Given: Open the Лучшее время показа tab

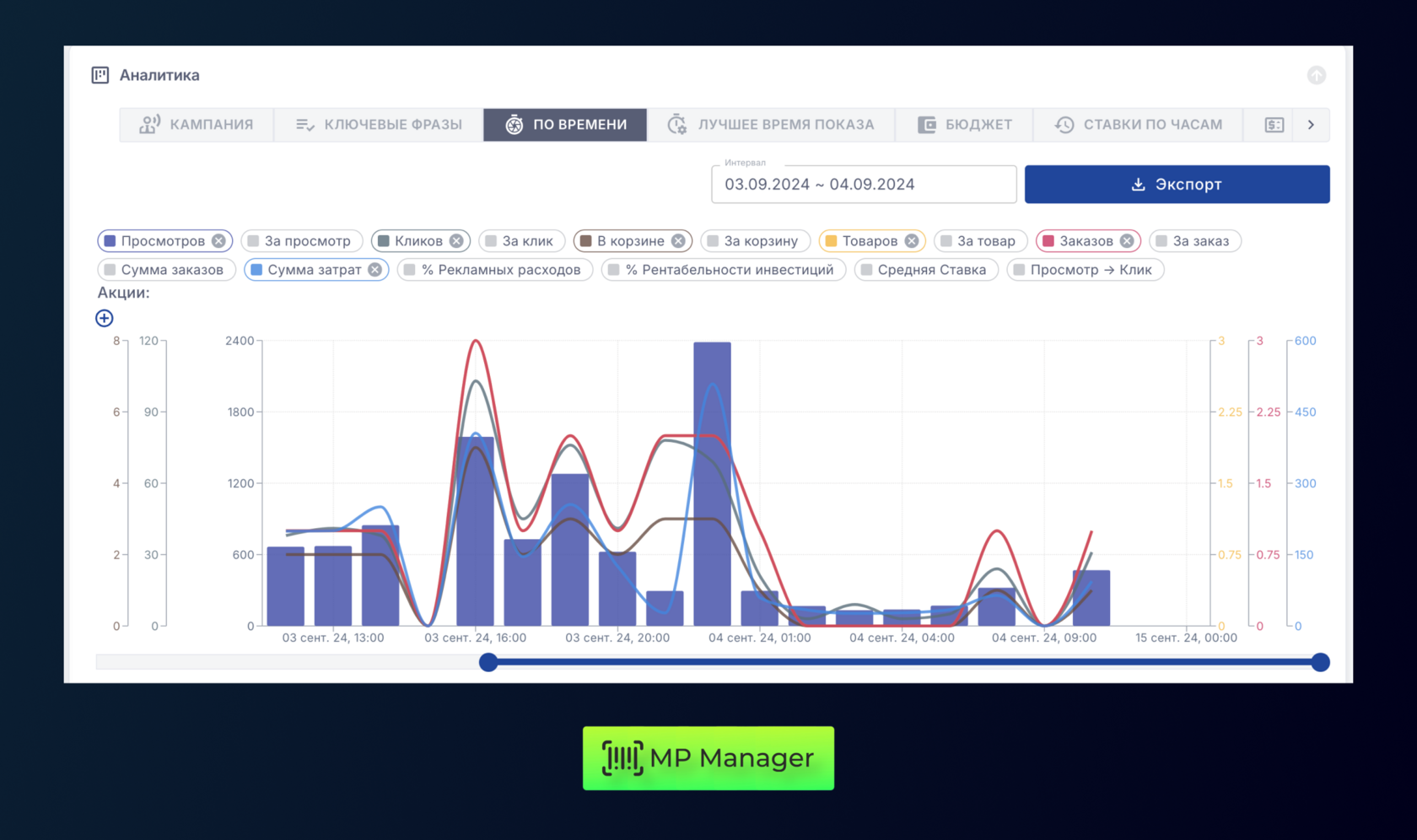Looking at the screenshot, I should (x=771, y=125).
